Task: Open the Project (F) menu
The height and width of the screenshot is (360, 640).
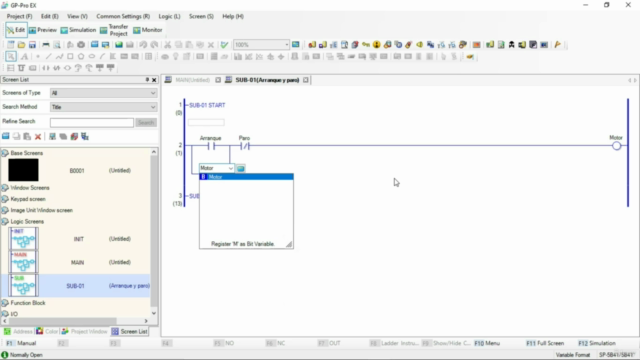Action: coord(19,16)
